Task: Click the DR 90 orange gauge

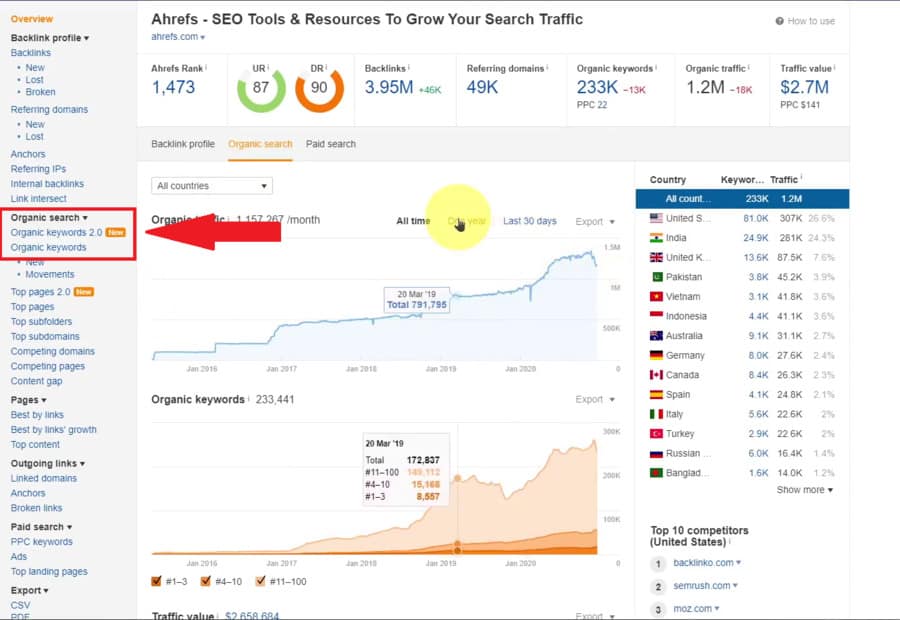Action: 319,88
